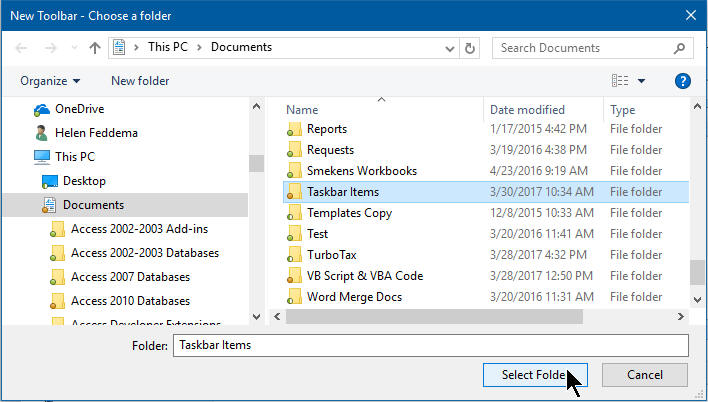Click the Folder name text field
Image resolution: width=708 pixels, height=402 pixels.
pos(431,346)
